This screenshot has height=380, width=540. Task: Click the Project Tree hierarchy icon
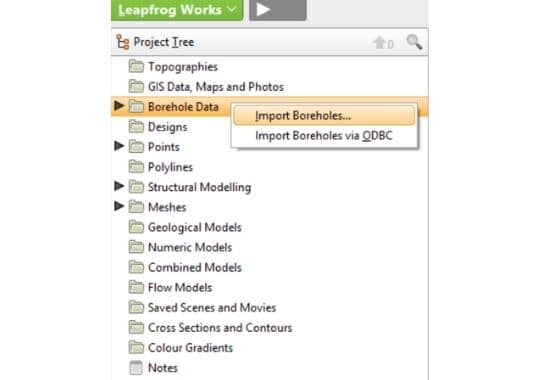click(x=123, y=42)
